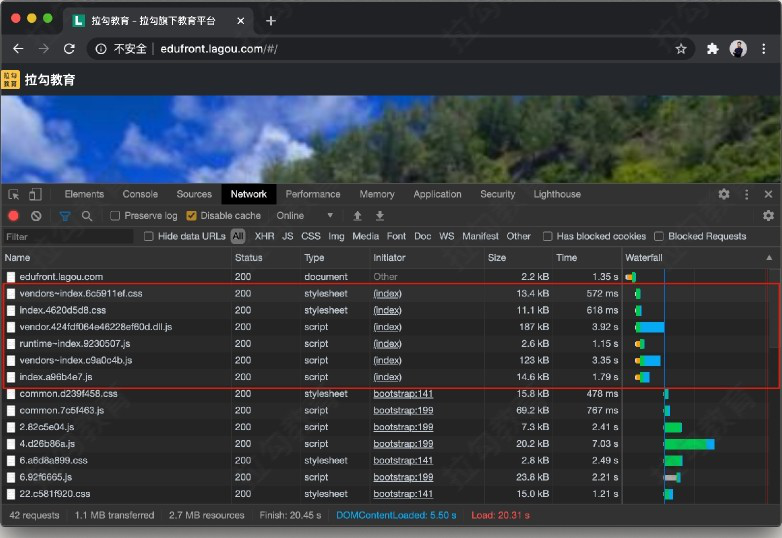Toggle the network filter funnel icon
782x538 pixels.
point(65,216)
